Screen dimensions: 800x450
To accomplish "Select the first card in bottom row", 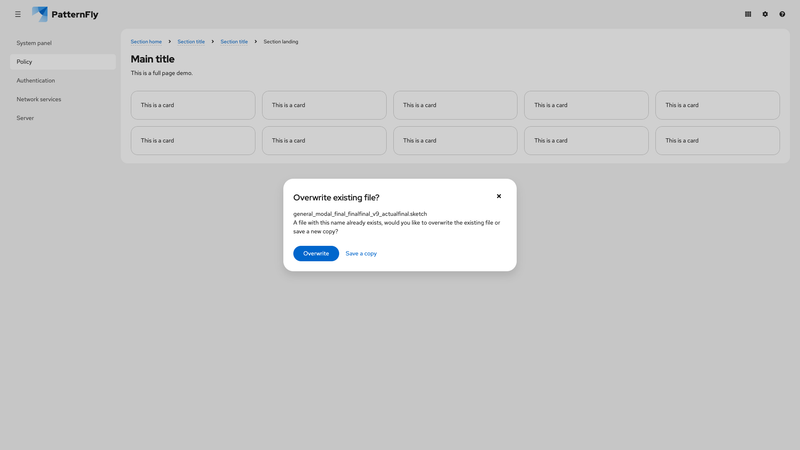I will pyautogui.click(x=193, y=141).
